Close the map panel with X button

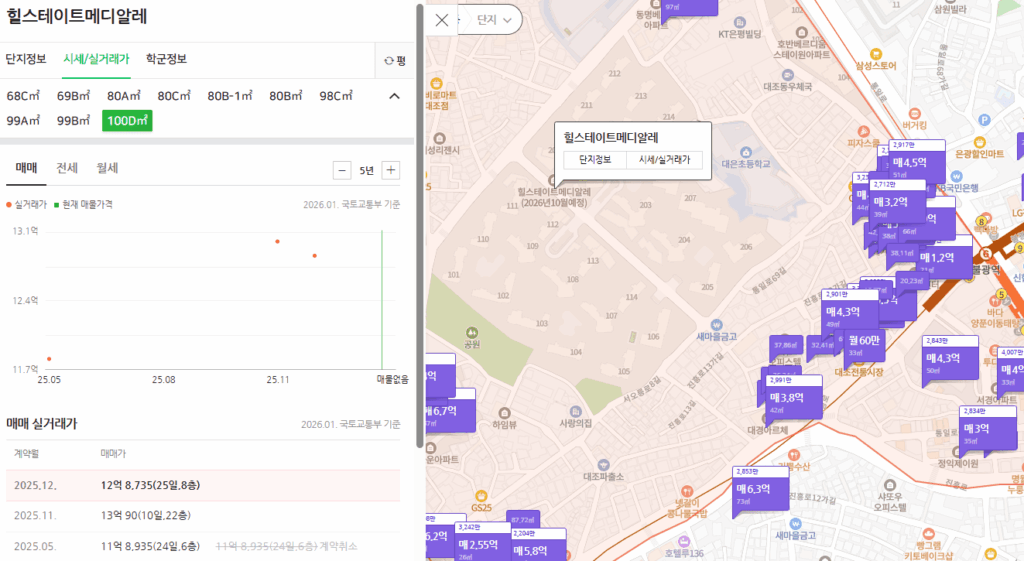click(441, 20)
